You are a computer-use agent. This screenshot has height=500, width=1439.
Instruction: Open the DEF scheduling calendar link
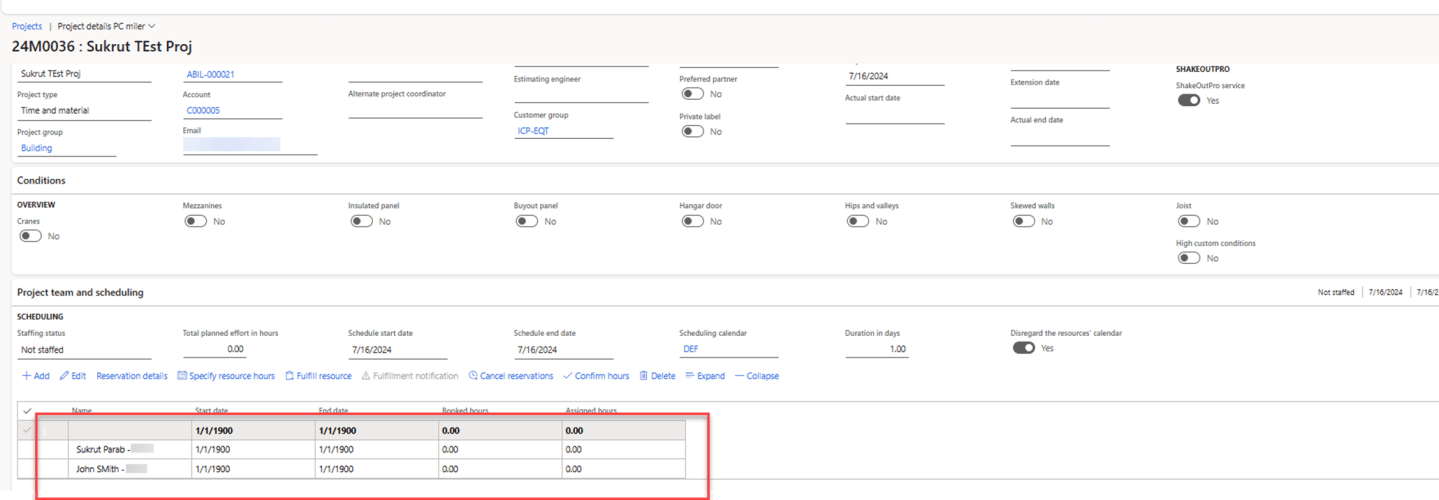click(691, 349)
